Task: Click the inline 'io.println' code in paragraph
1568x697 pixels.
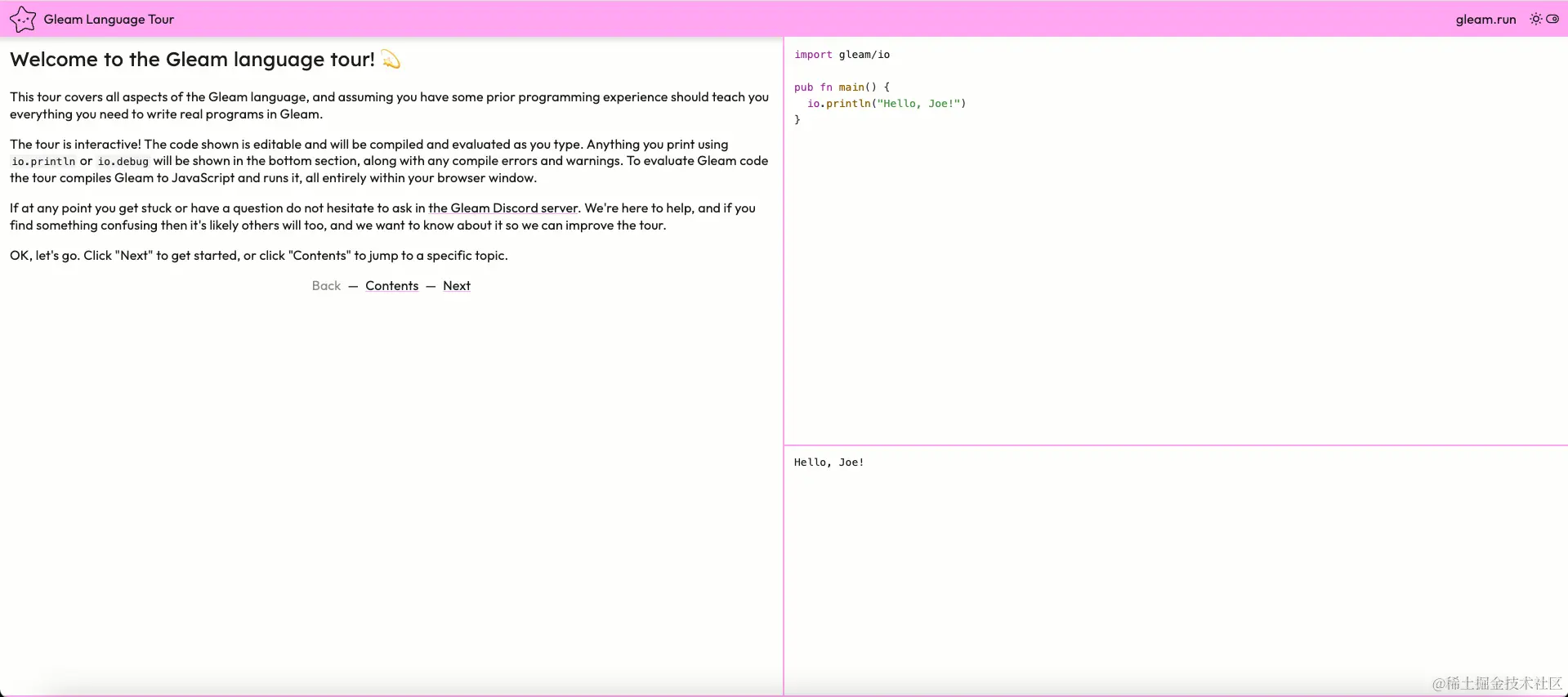Action: point(43,162)
